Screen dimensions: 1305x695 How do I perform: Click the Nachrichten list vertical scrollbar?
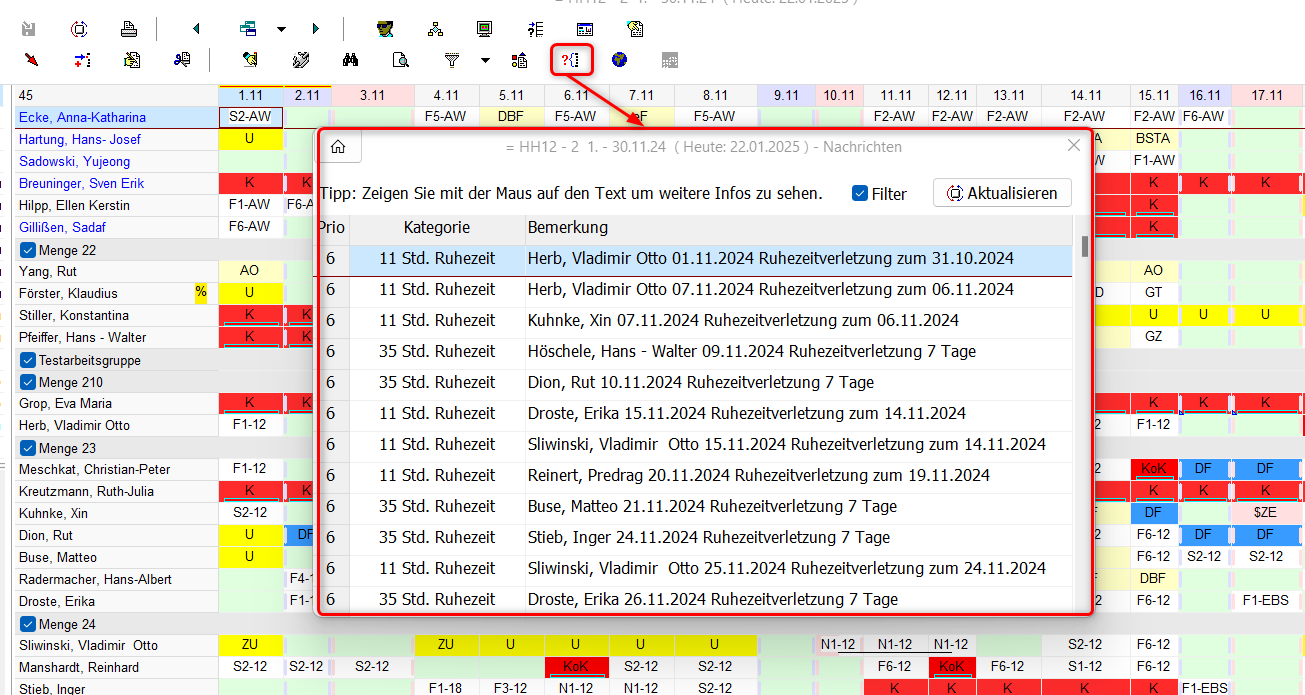pyautogui.click(x=1084, y=400)
